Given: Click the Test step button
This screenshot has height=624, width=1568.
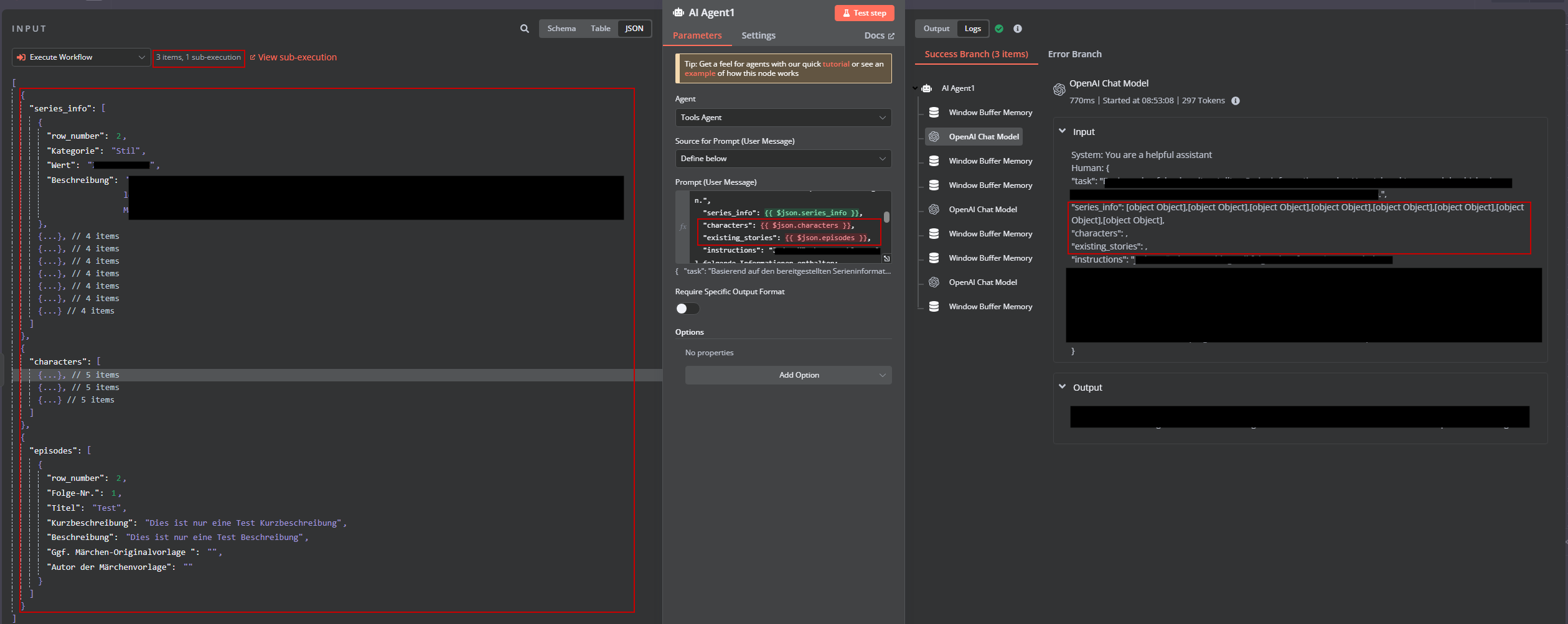Looking at the screenshot, I should point(863,13).
